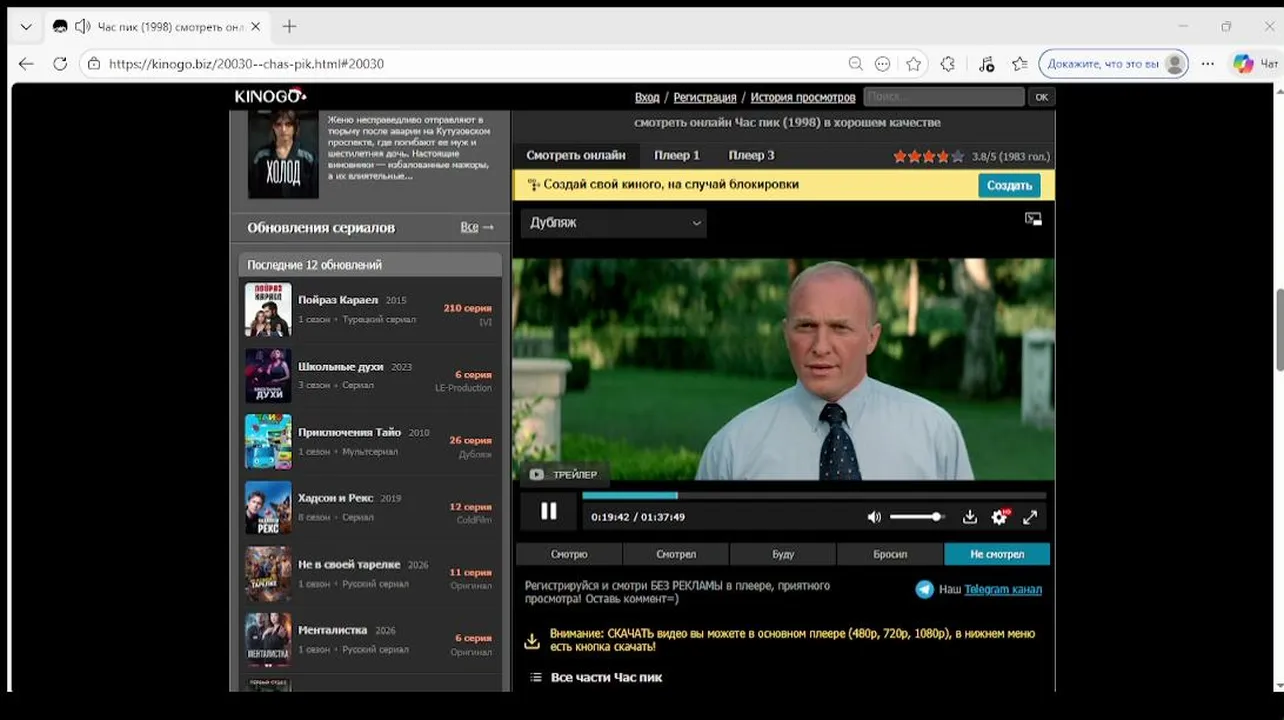Click zoom magnifier icon in address bar
The image size is (1284, 720).
(x=856, y=63)
